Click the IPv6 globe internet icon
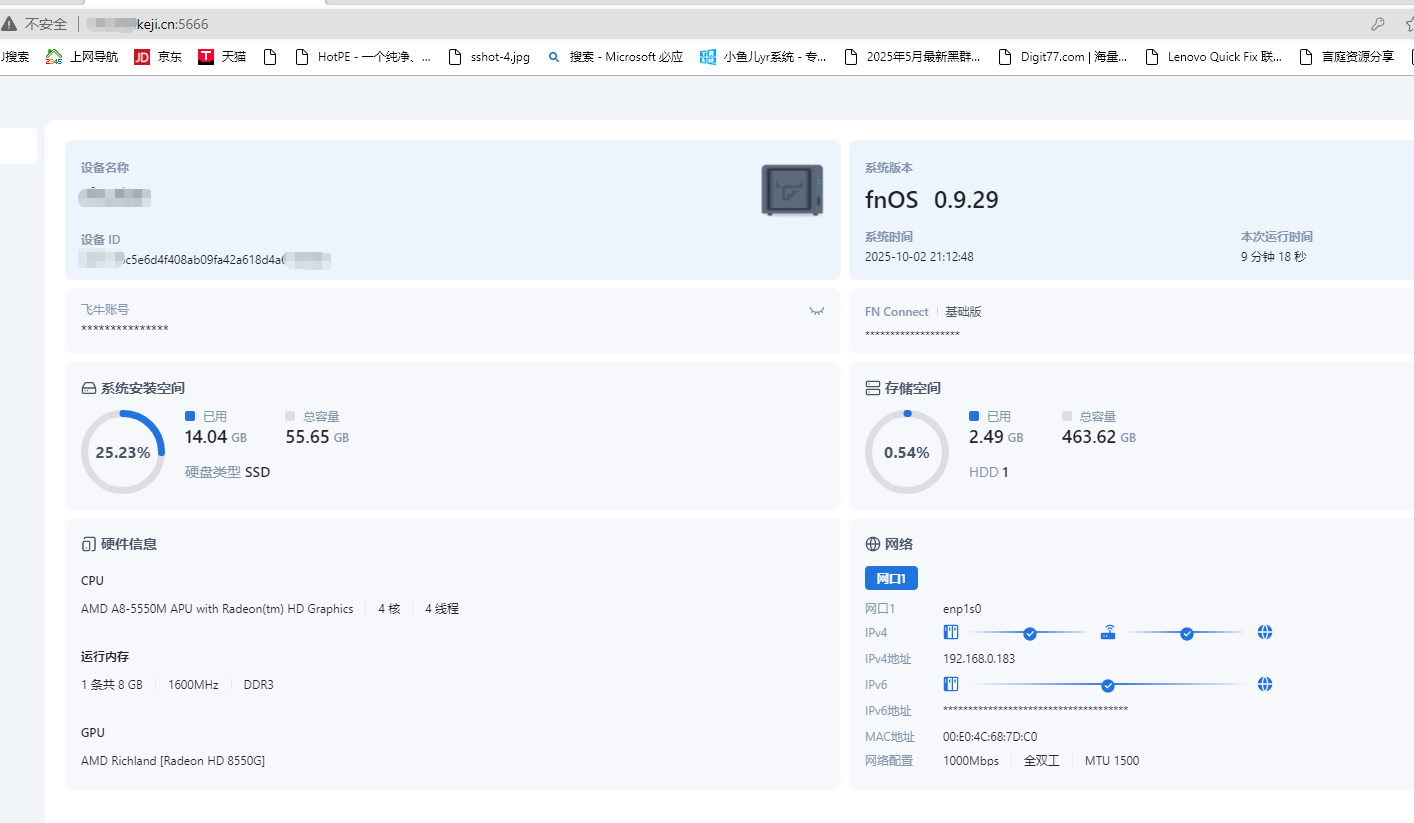 1265,685
